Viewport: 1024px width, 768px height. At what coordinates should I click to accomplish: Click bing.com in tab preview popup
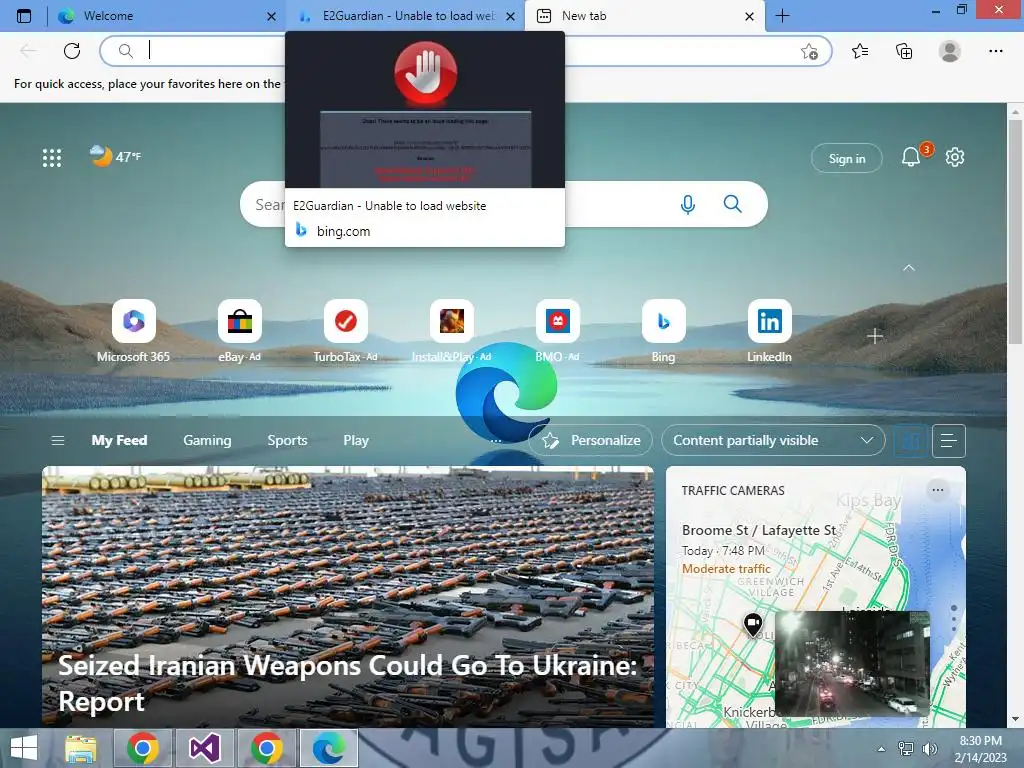click(x=344, y=231)
